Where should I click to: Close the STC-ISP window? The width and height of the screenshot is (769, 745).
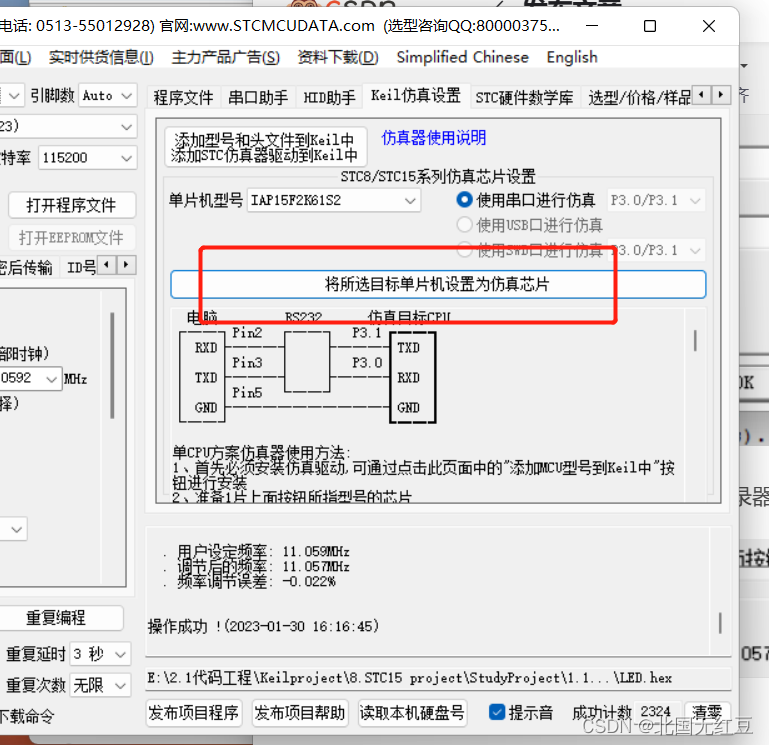[709, 26]
